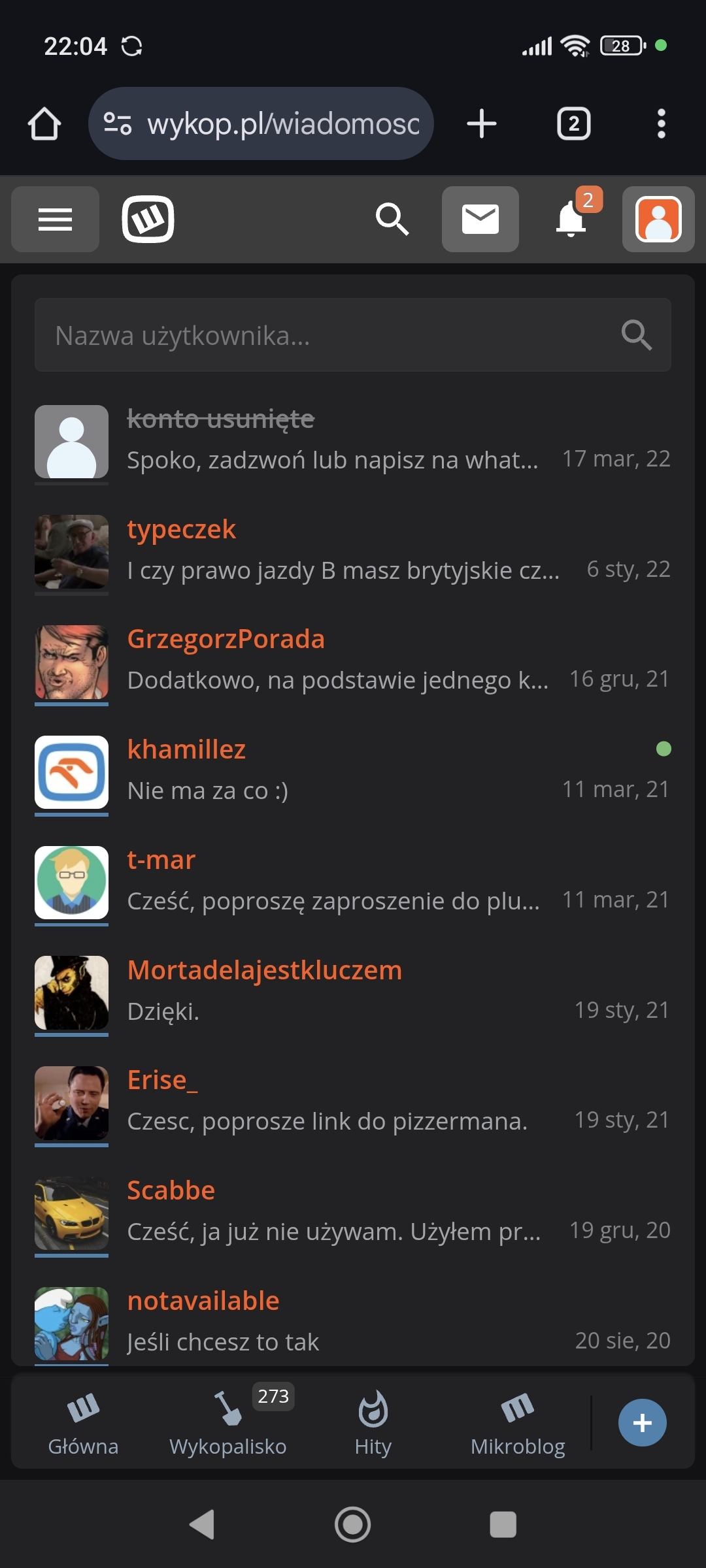Open khamillez user avatar thumbnail
706x1568 pixels.
coord(71,772)
